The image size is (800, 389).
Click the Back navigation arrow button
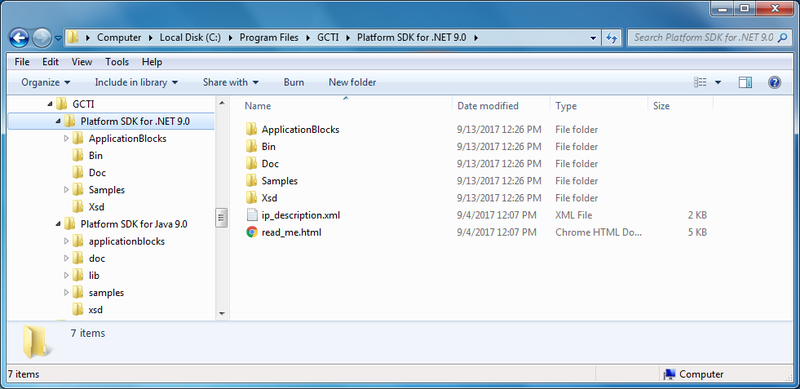19,38
